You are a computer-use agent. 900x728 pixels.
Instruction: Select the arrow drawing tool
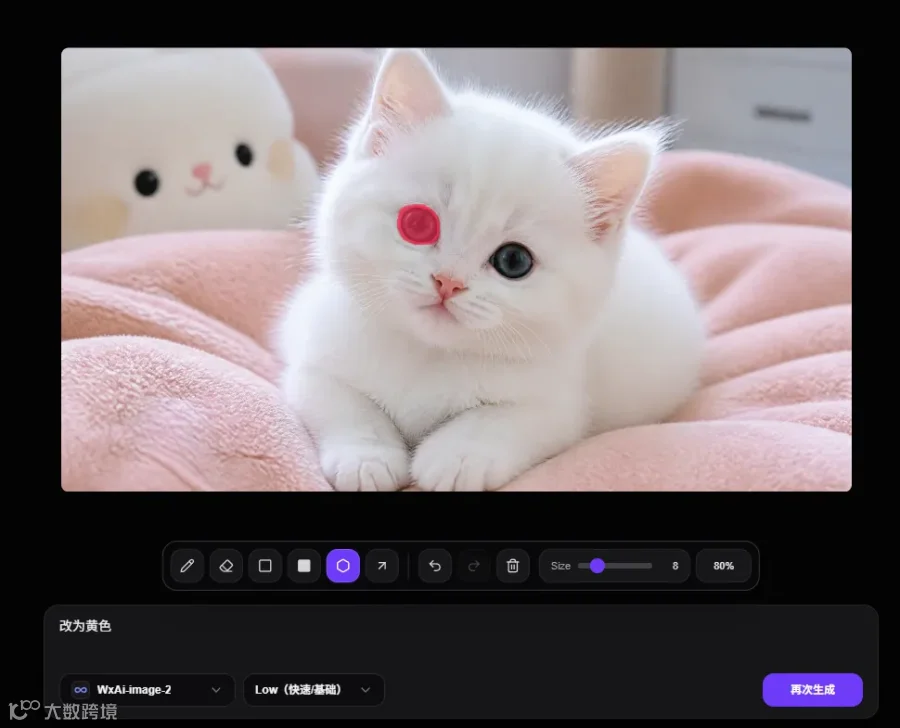click(382, 566)
